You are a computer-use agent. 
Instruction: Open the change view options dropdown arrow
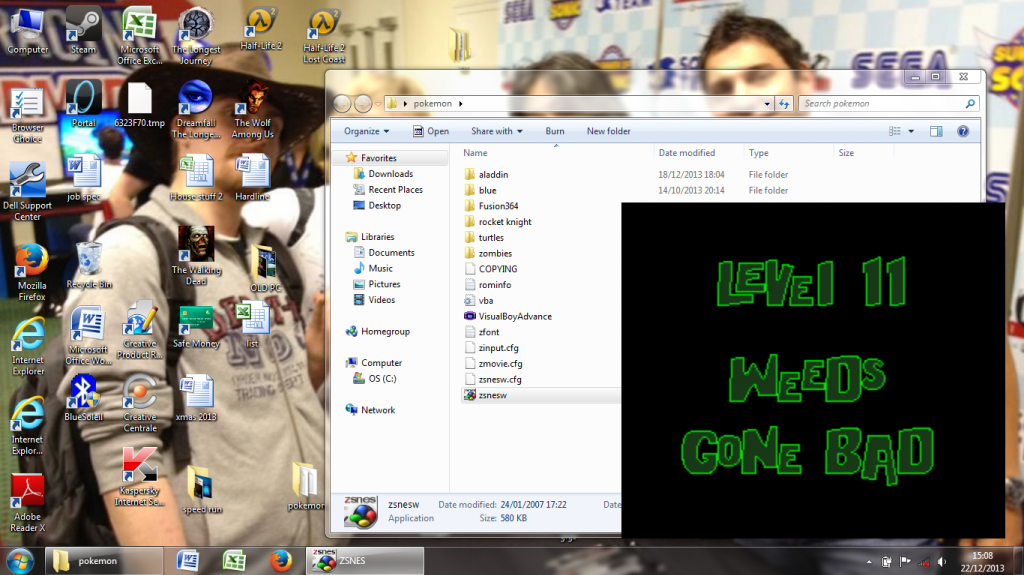coord(911,131)
